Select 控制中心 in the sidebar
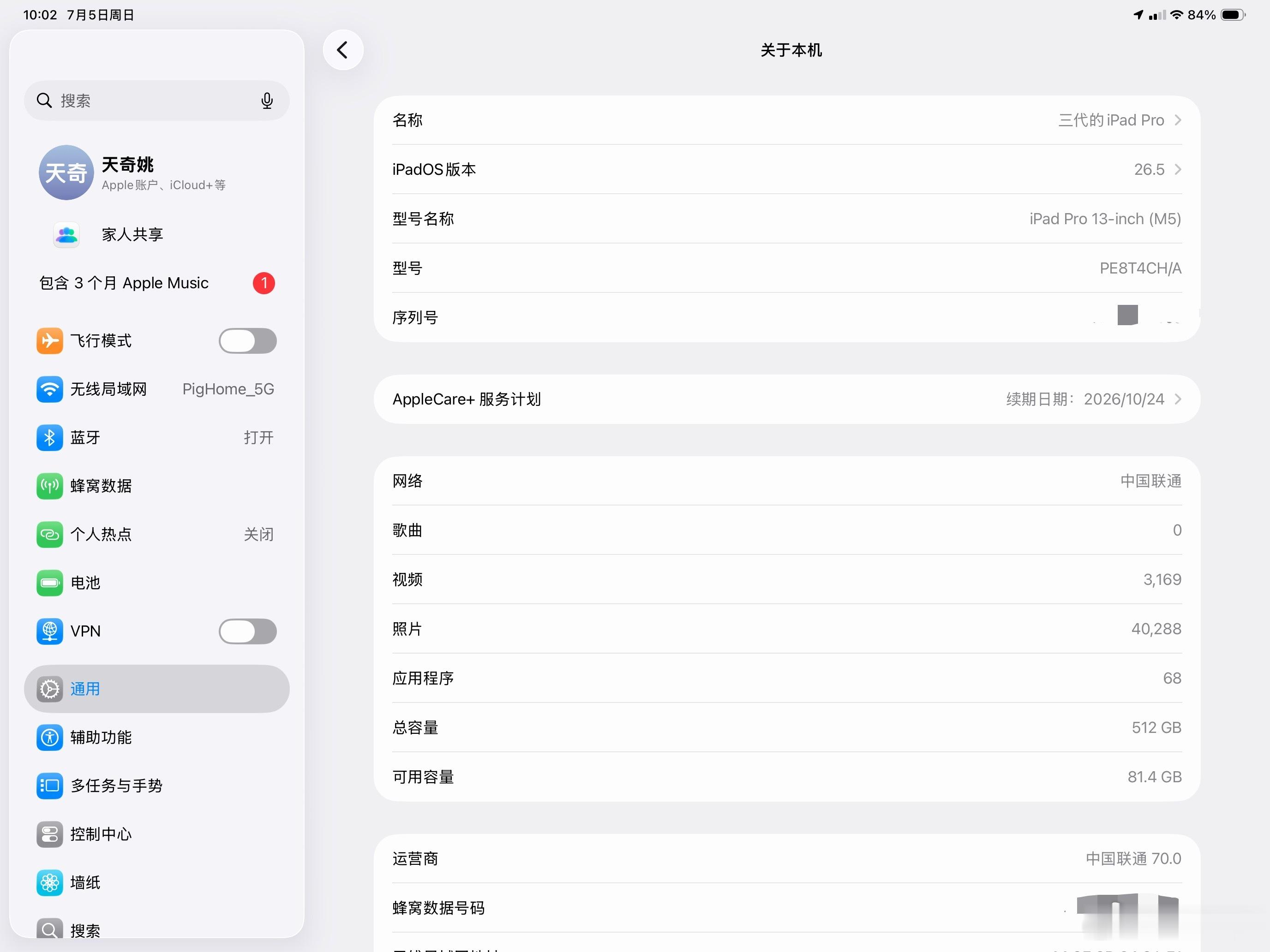 157,834
